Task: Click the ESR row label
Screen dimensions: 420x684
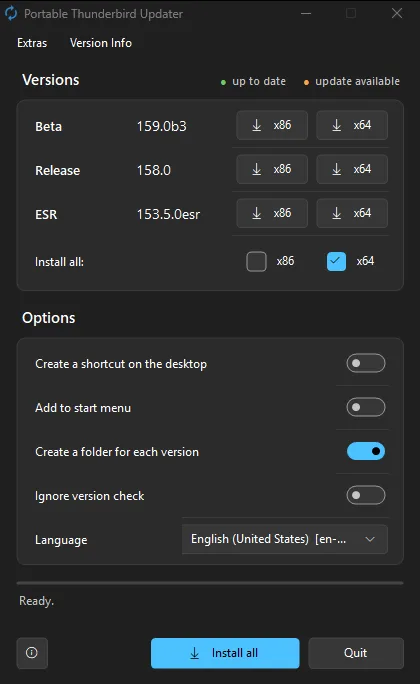Action: tap(46, 215)
